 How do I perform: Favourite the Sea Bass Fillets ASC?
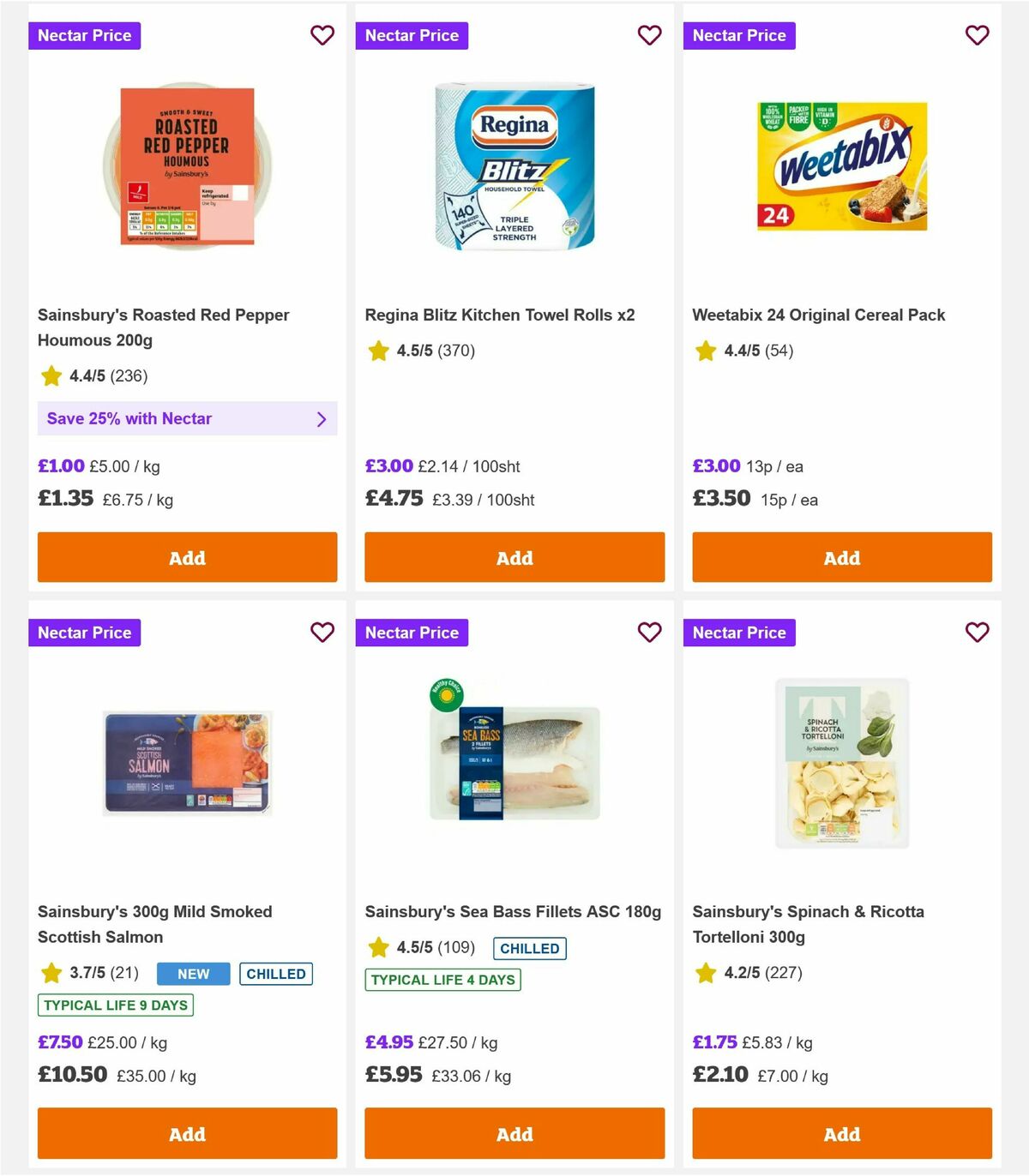tap(650, 633)
